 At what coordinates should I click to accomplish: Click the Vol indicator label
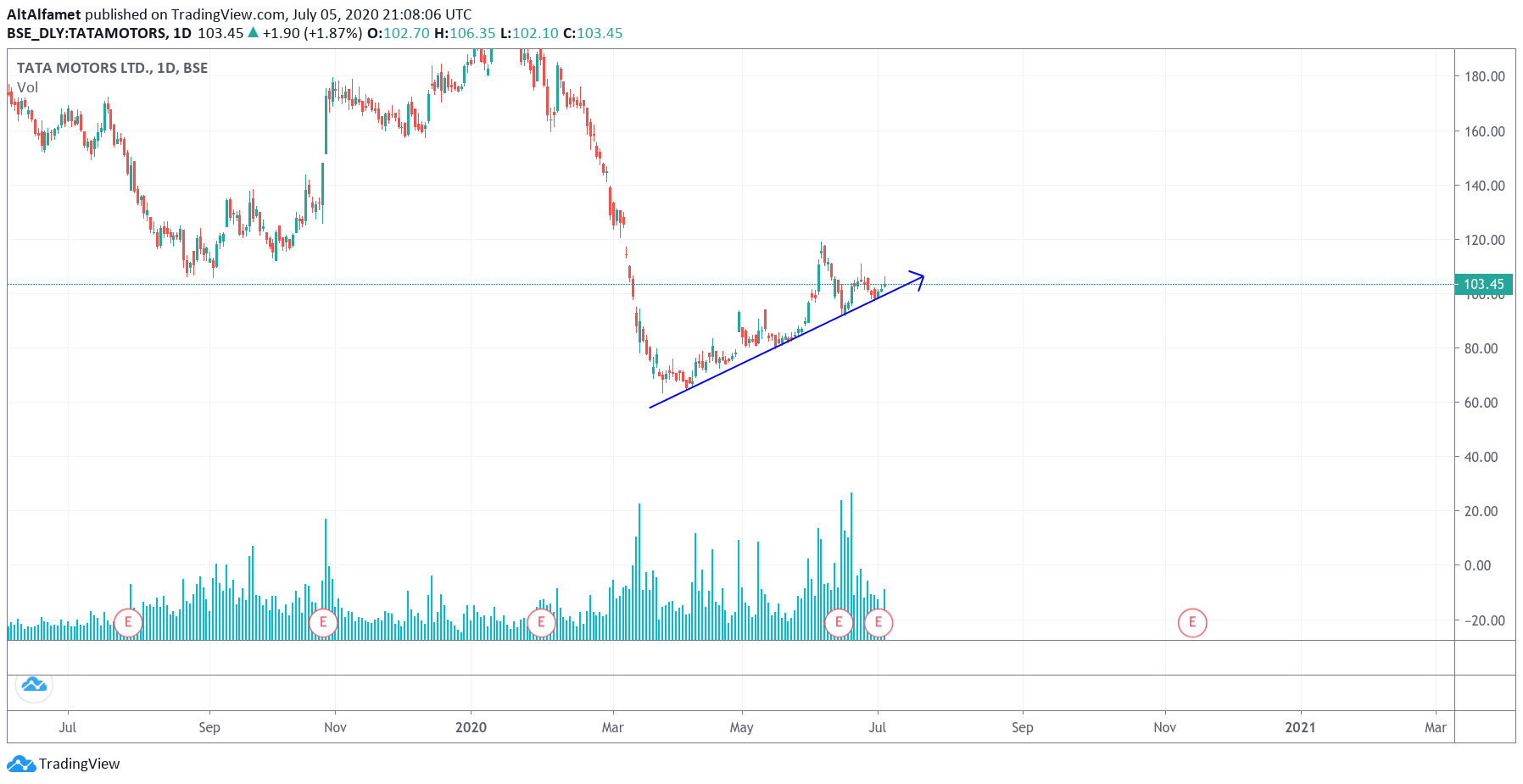(28, 87)
